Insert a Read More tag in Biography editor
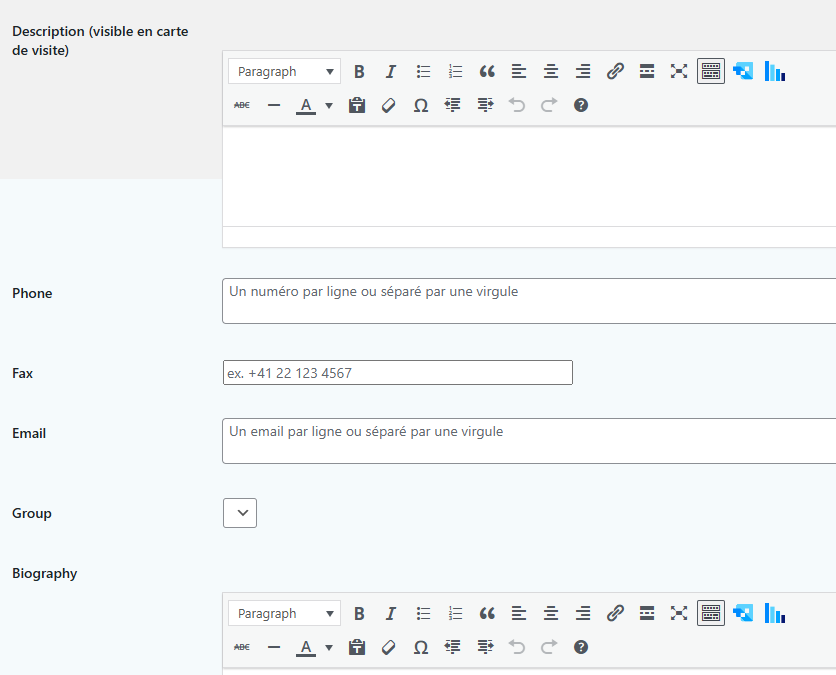This screenshot has width=836, height=675. pos(647,613)
